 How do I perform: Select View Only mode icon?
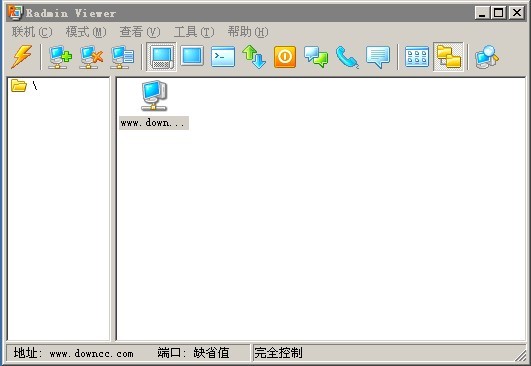click(x=192, y=56)
